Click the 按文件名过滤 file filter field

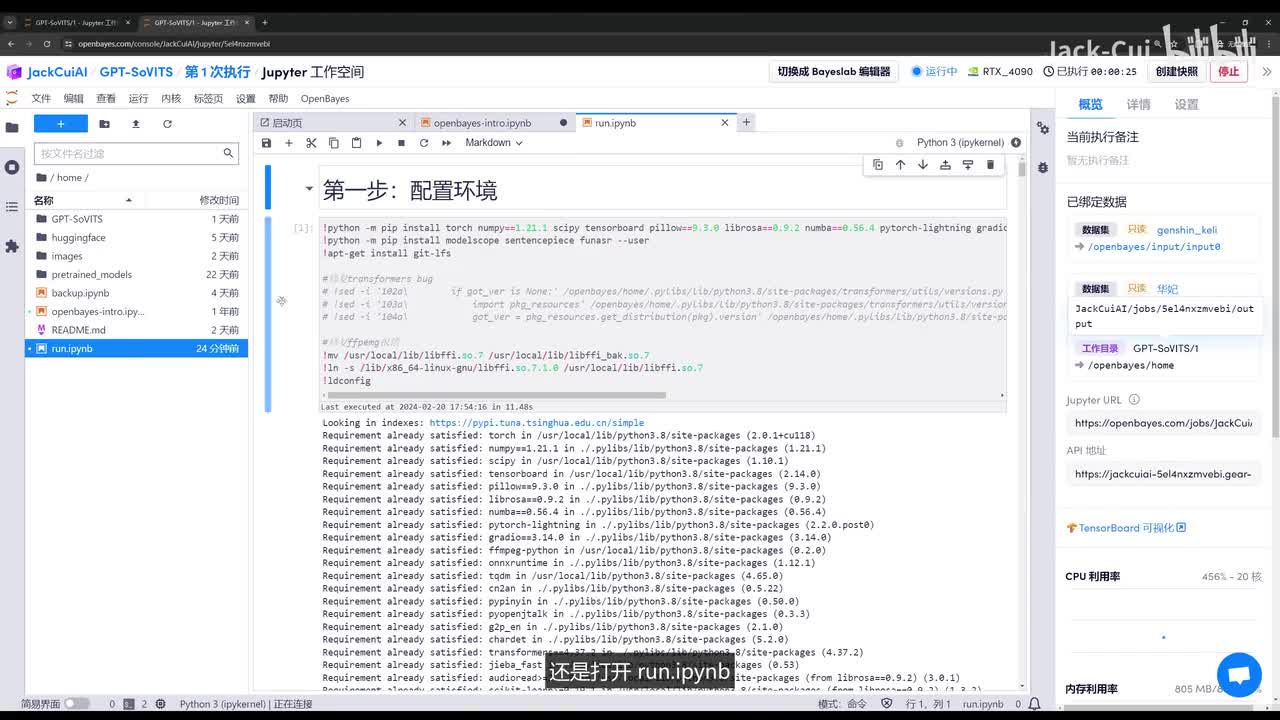[x=128, y=153]
